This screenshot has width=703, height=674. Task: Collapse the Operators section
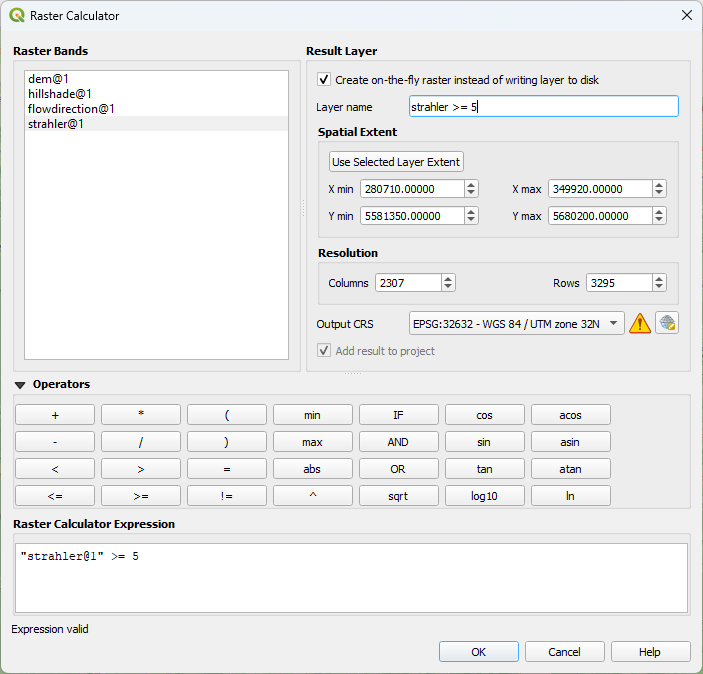(x=20, y=385)
